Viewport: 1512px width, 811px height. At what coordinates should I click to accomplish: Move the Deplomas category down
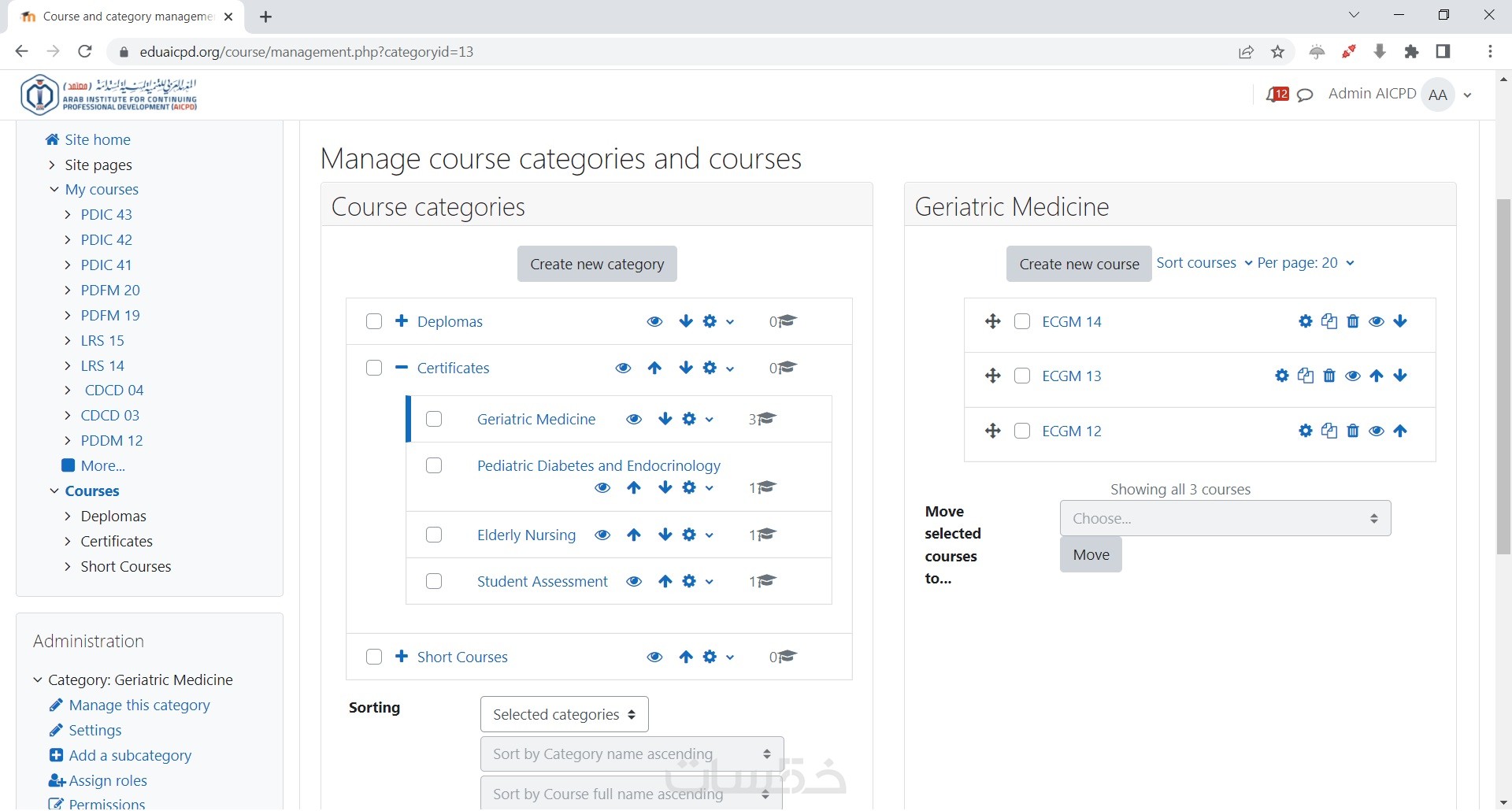686,321
